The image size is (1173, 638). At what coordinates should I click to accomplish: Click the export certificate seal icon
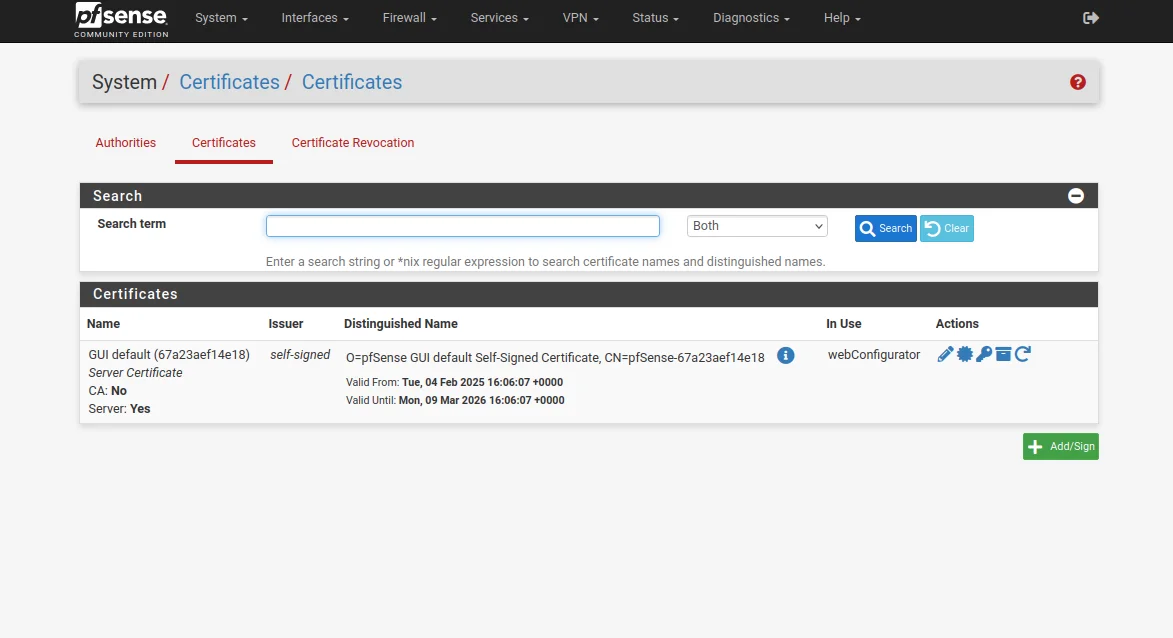point(965,354)
